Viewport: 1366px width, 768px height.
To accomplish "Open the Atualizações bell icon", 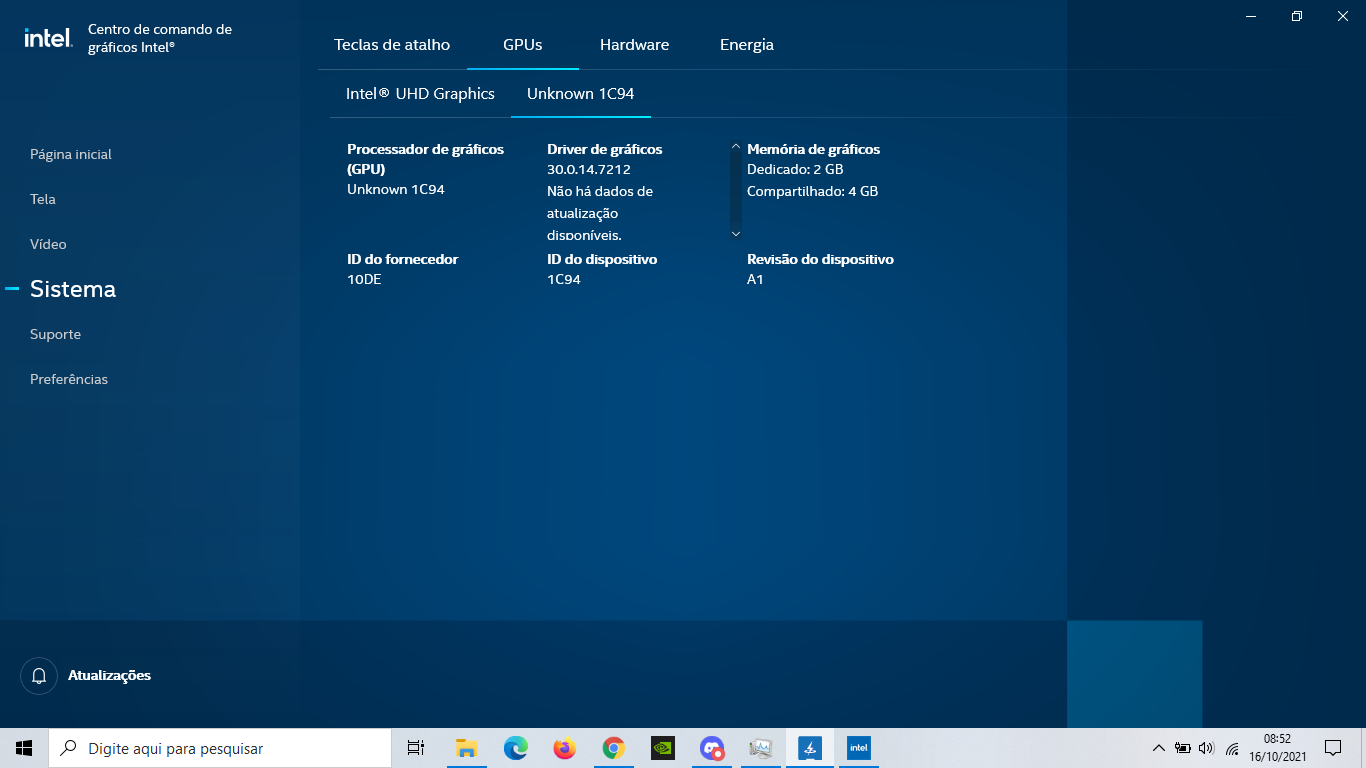I will tap(39, 676).
